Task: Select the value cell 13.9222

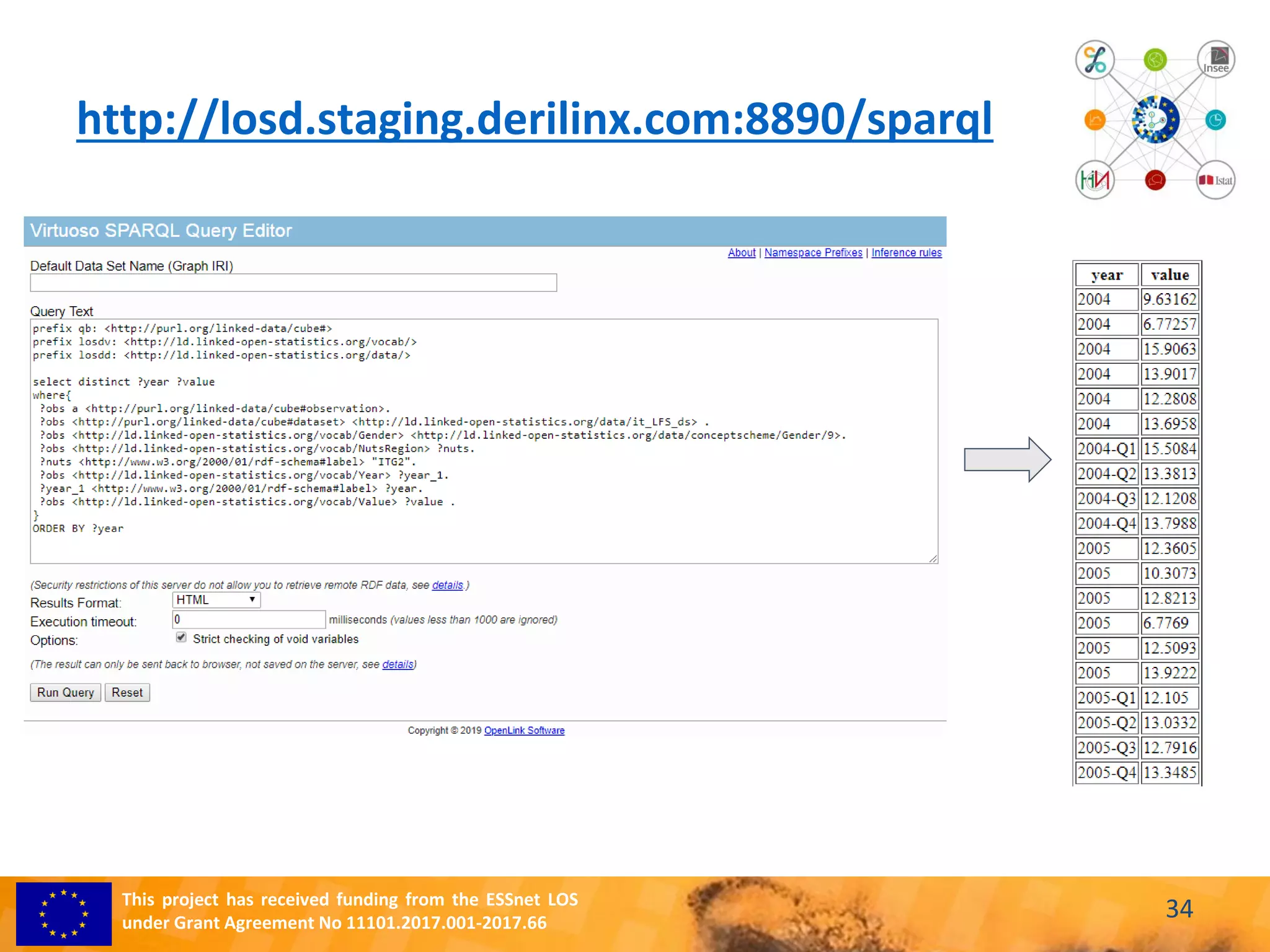Action: pos(1170,673)
